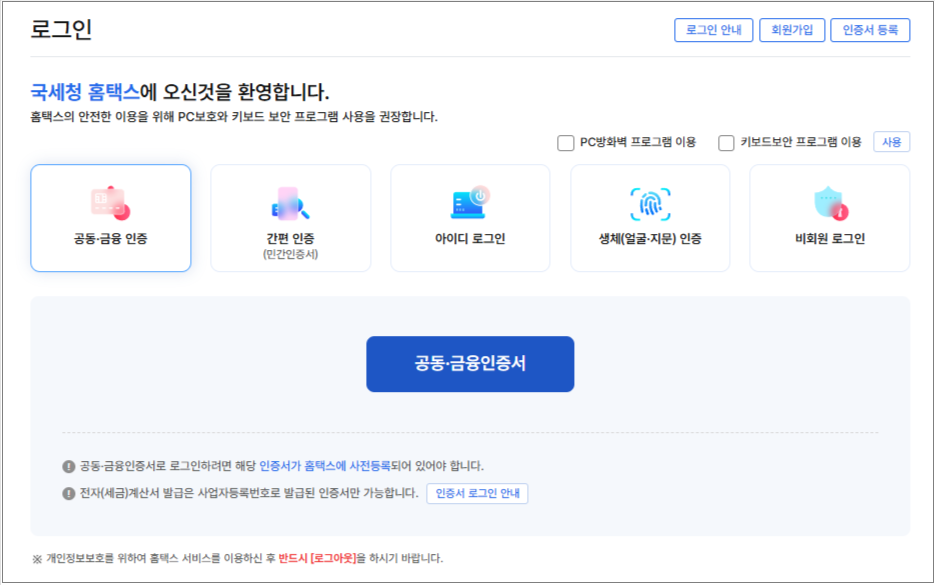
Task: Click the 아이디 로그인 laptop icon
Action: pos(470,203)
